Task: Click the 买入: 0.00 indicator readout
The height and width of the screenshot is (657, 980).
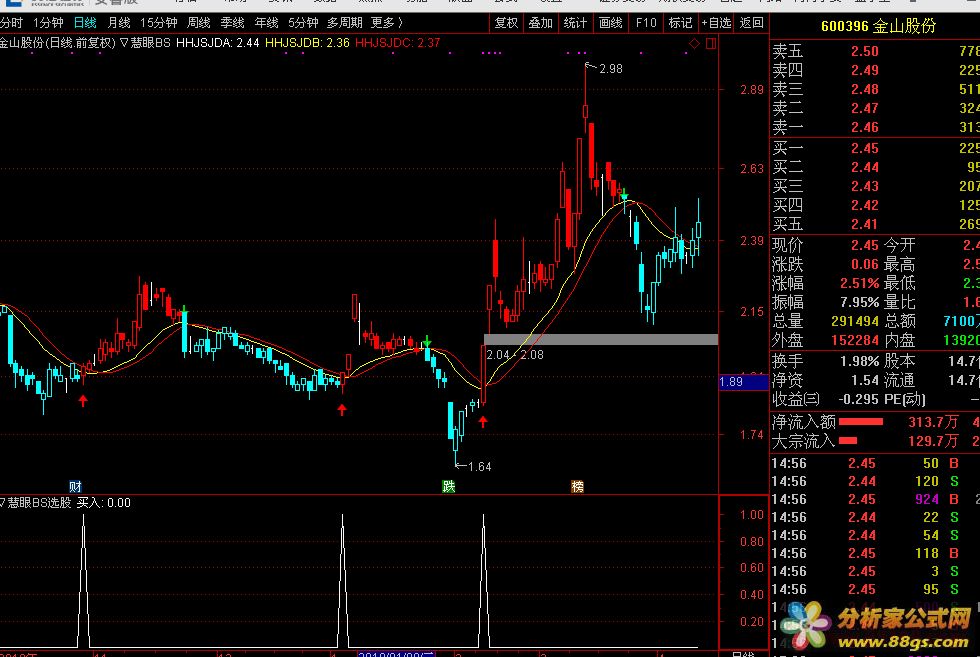Action: click(x=104, y=503)
